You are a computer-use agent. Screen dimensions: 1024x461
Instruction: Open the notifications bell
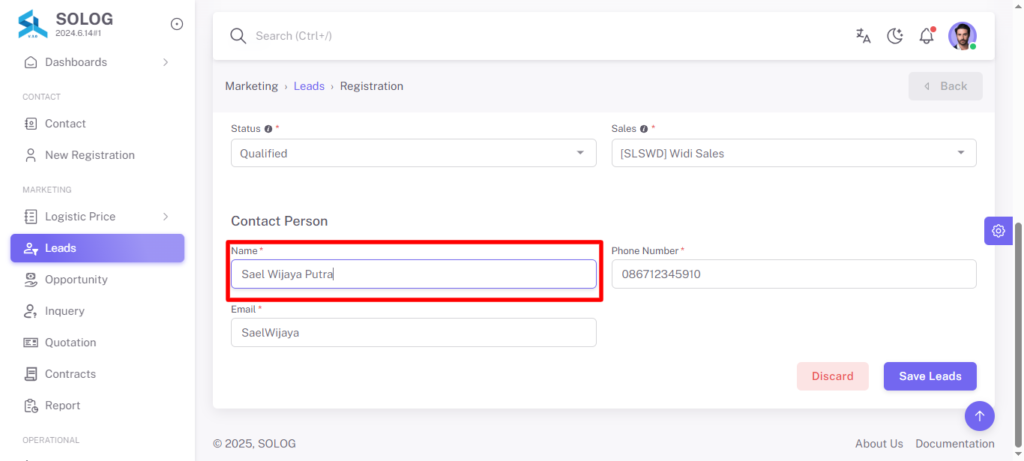click(926, 35)
